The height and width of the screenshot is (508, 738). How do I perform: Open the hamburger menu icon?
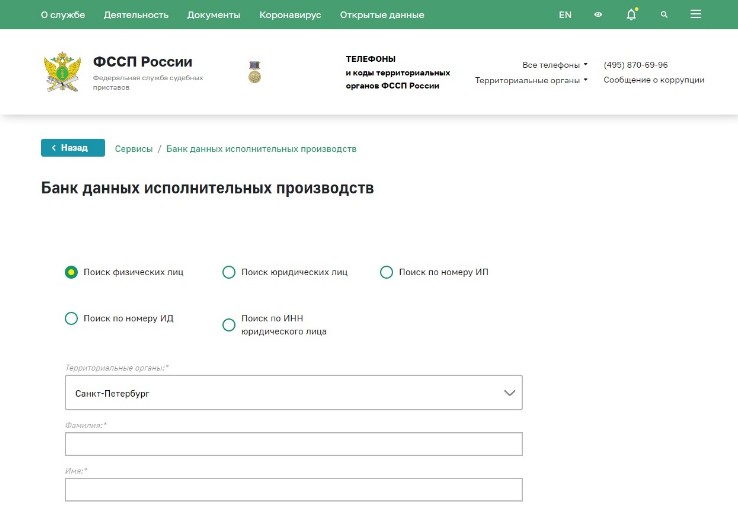point(696,15)
